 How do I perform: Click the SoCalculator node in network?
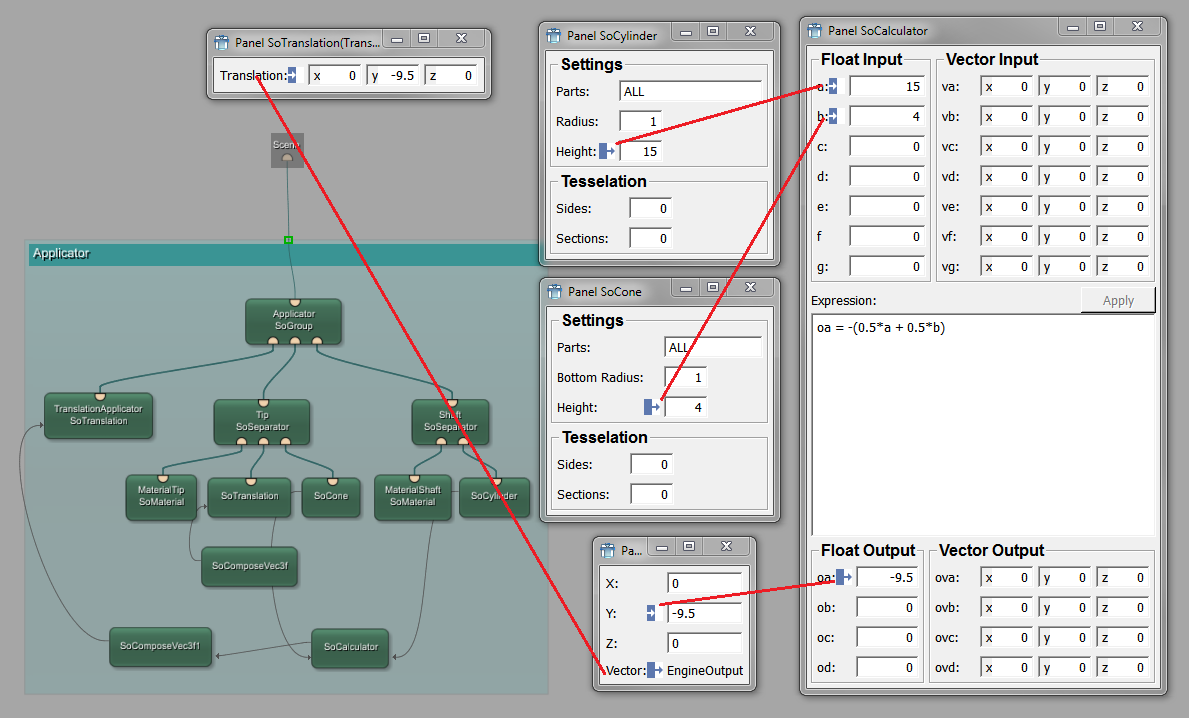[x=350, y=647]
